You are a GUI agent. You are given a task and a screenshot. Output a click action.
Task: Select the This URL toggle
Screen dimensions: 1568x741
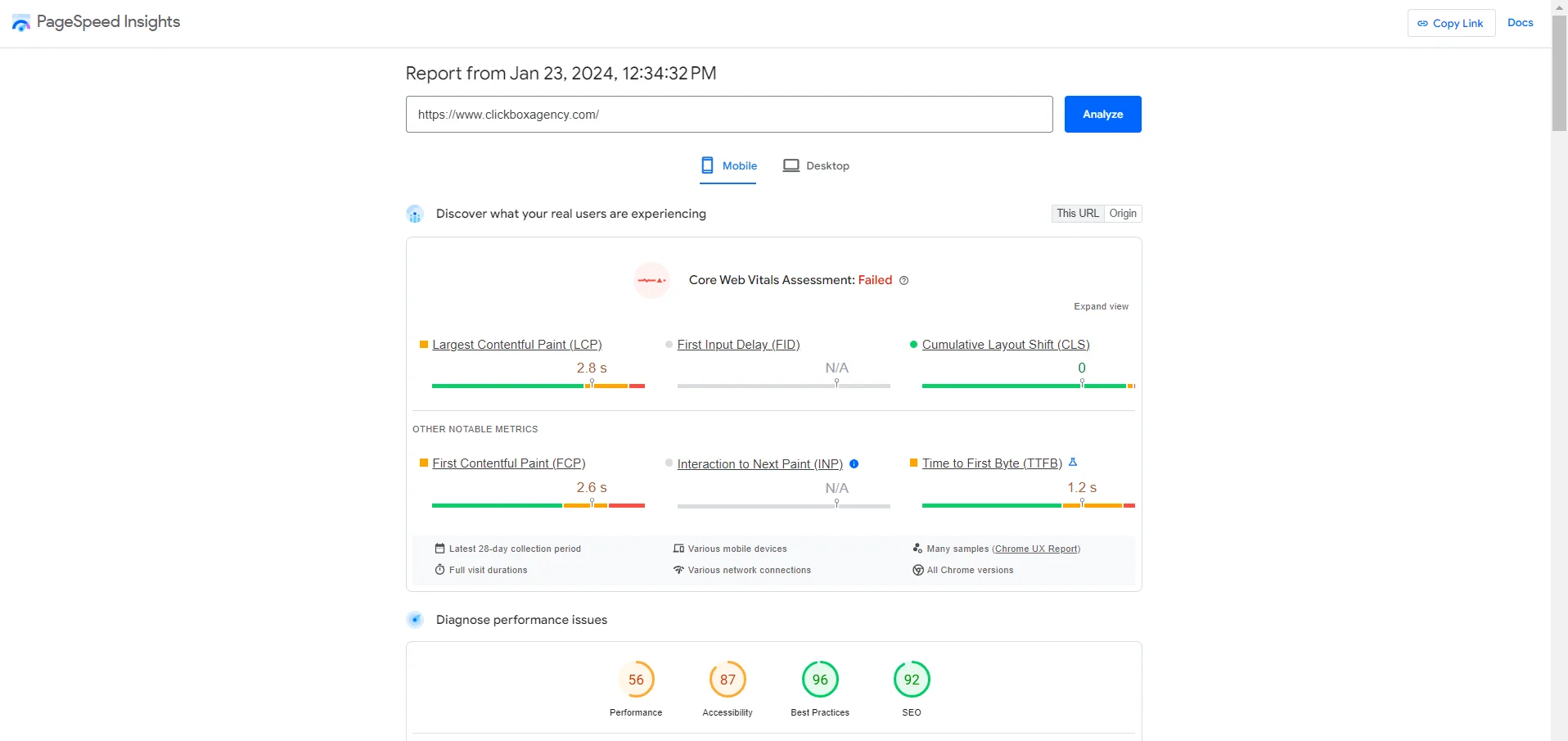point(1078,214)
